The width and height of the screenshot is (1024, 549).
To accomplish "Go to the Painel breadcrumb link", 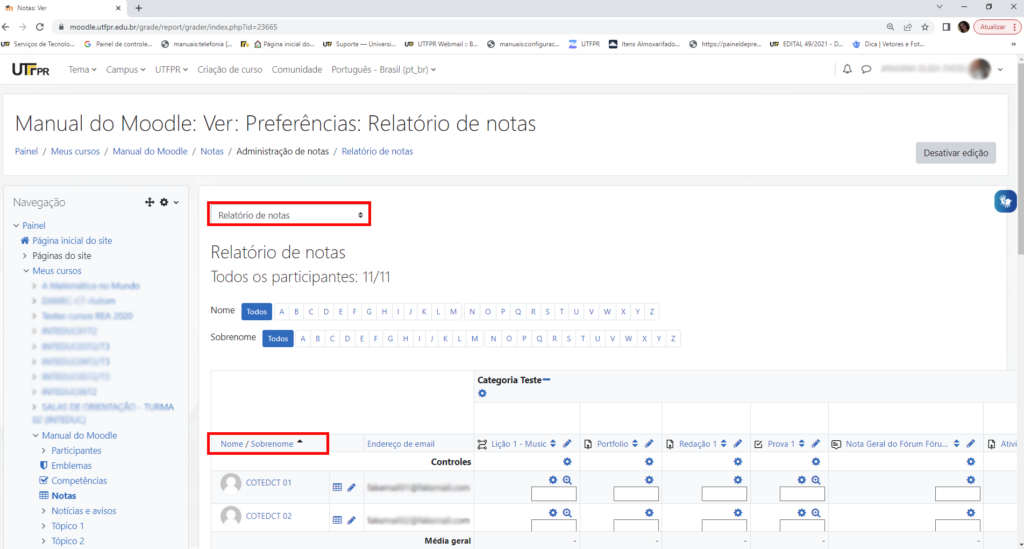I will click(x=26, y=151).
